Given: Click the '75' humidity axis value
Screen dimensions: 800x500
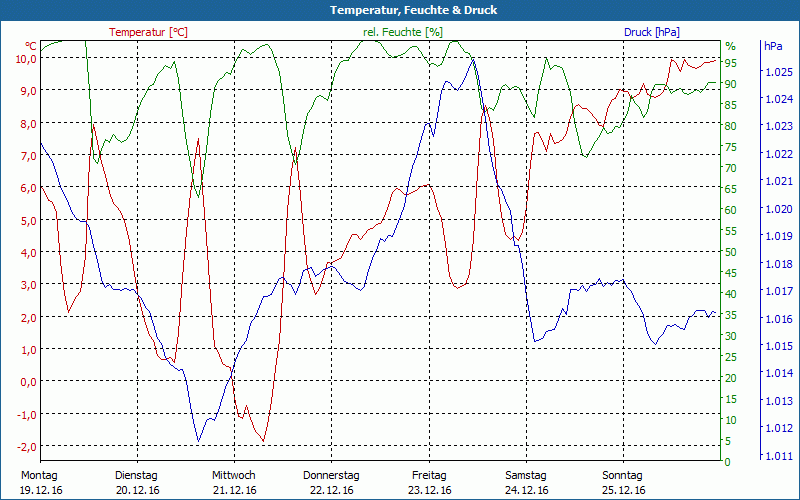Looking at the screenshot, I should [731, 147].
